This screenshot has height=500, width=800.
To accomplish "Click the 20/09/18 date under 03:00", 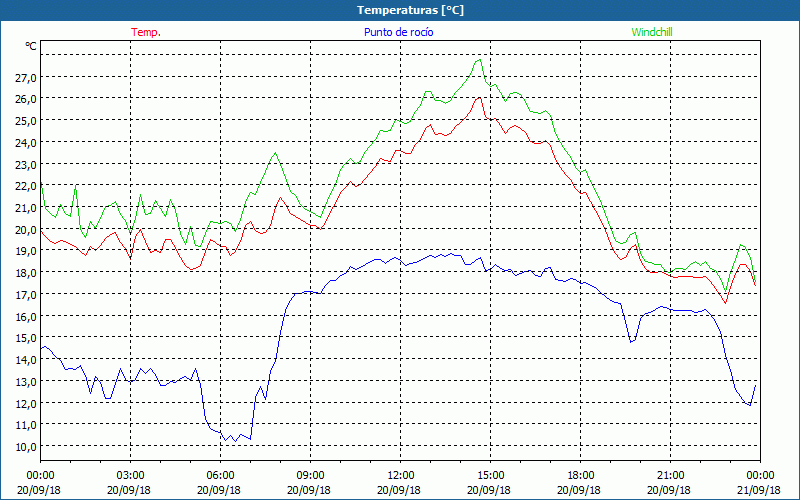I will click(x=129, y=490).
